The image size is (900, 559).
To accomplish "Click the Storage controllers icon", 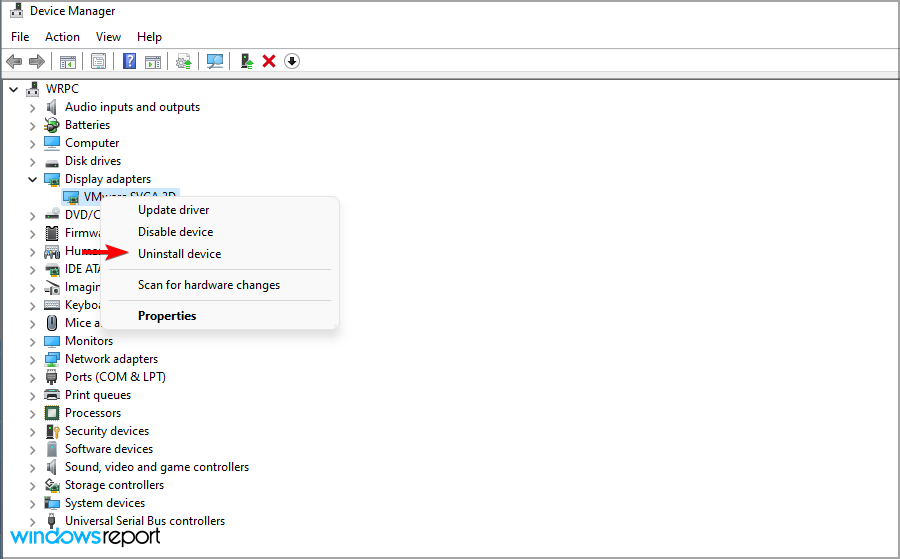I will (x=52, y=485).
